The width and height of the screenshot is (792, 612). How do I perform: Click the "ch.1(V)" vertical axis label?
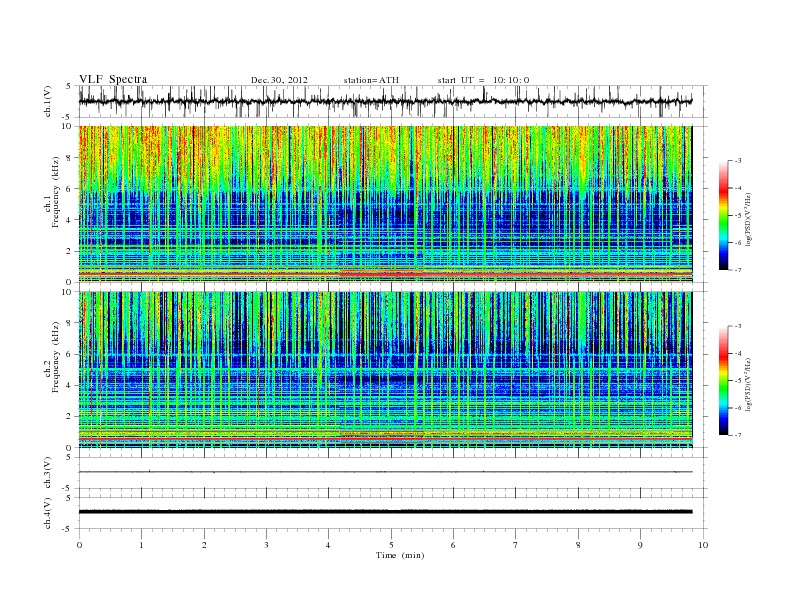(x=48, y=101)
